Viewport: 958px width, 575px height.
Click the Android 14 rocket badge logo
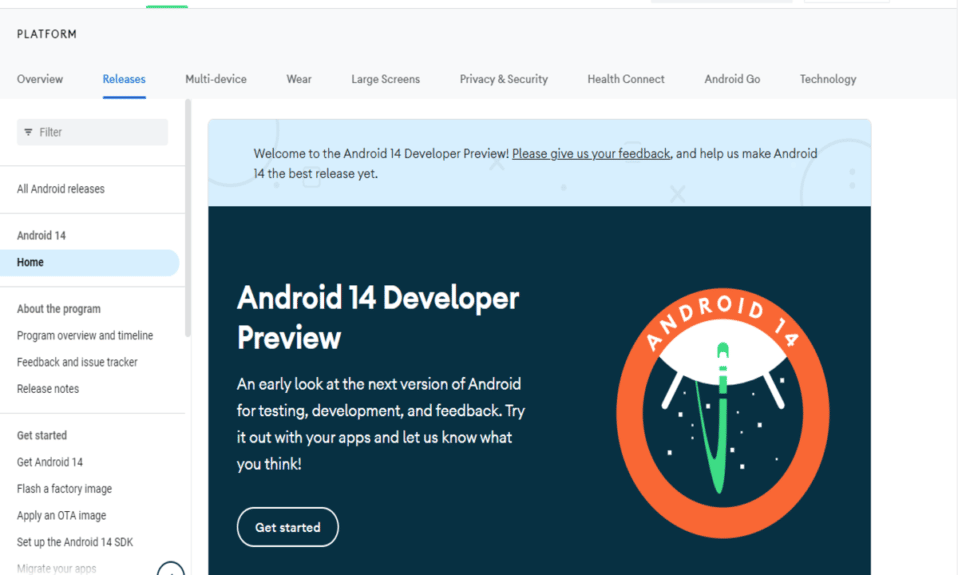[723, 413]
